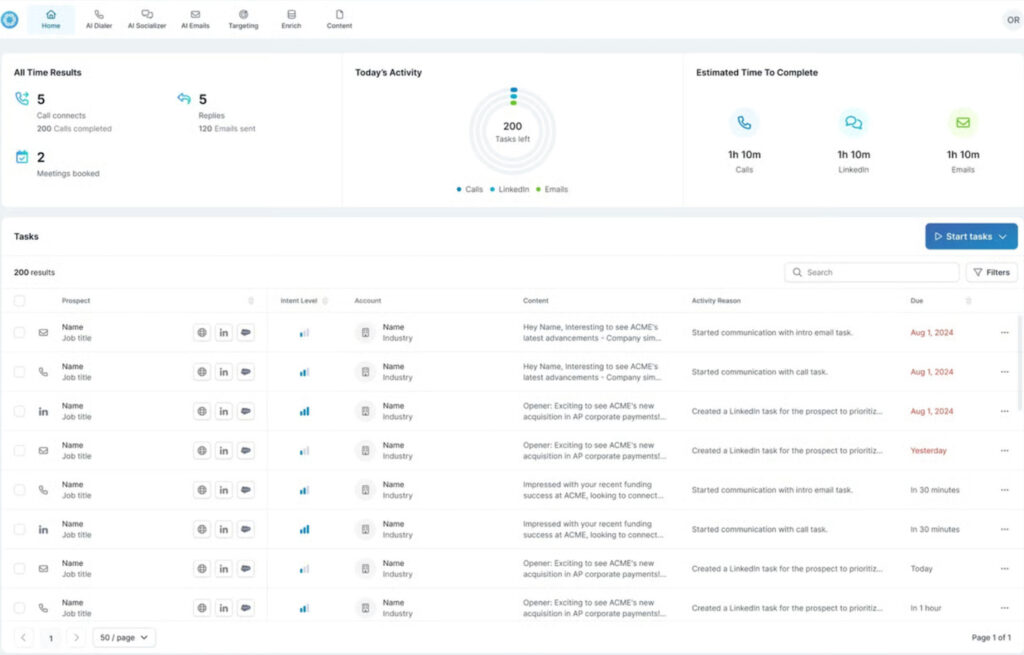Screen dimensions: 1024x655
Task: Click the LinkedIn legend dot
Action: click(492, 189)
